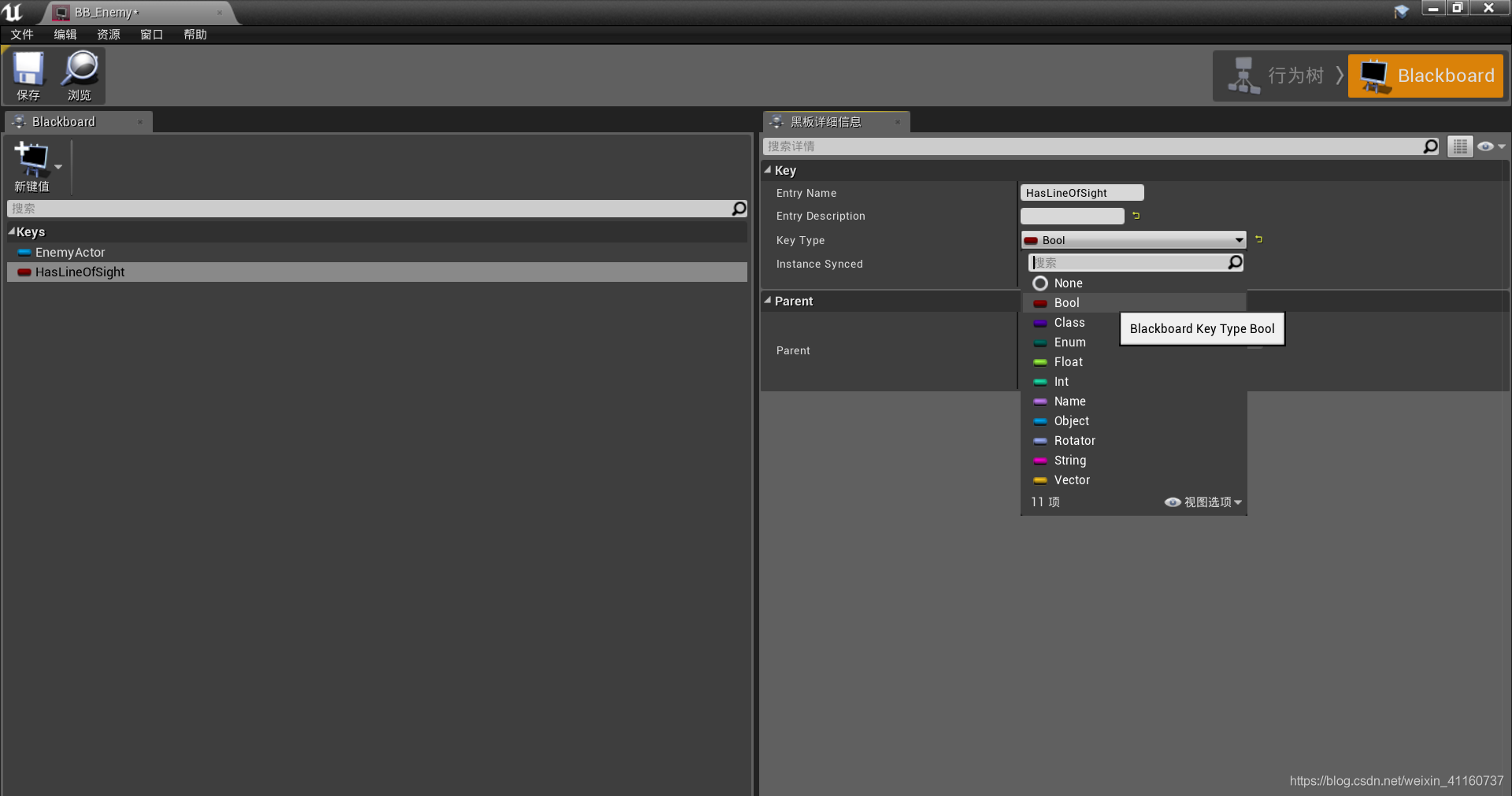Reset Key Type to default arrow
Image resolution: width=1512 pixels, height=796 pixels.
pyautogui.click(x=1258, y=239)
